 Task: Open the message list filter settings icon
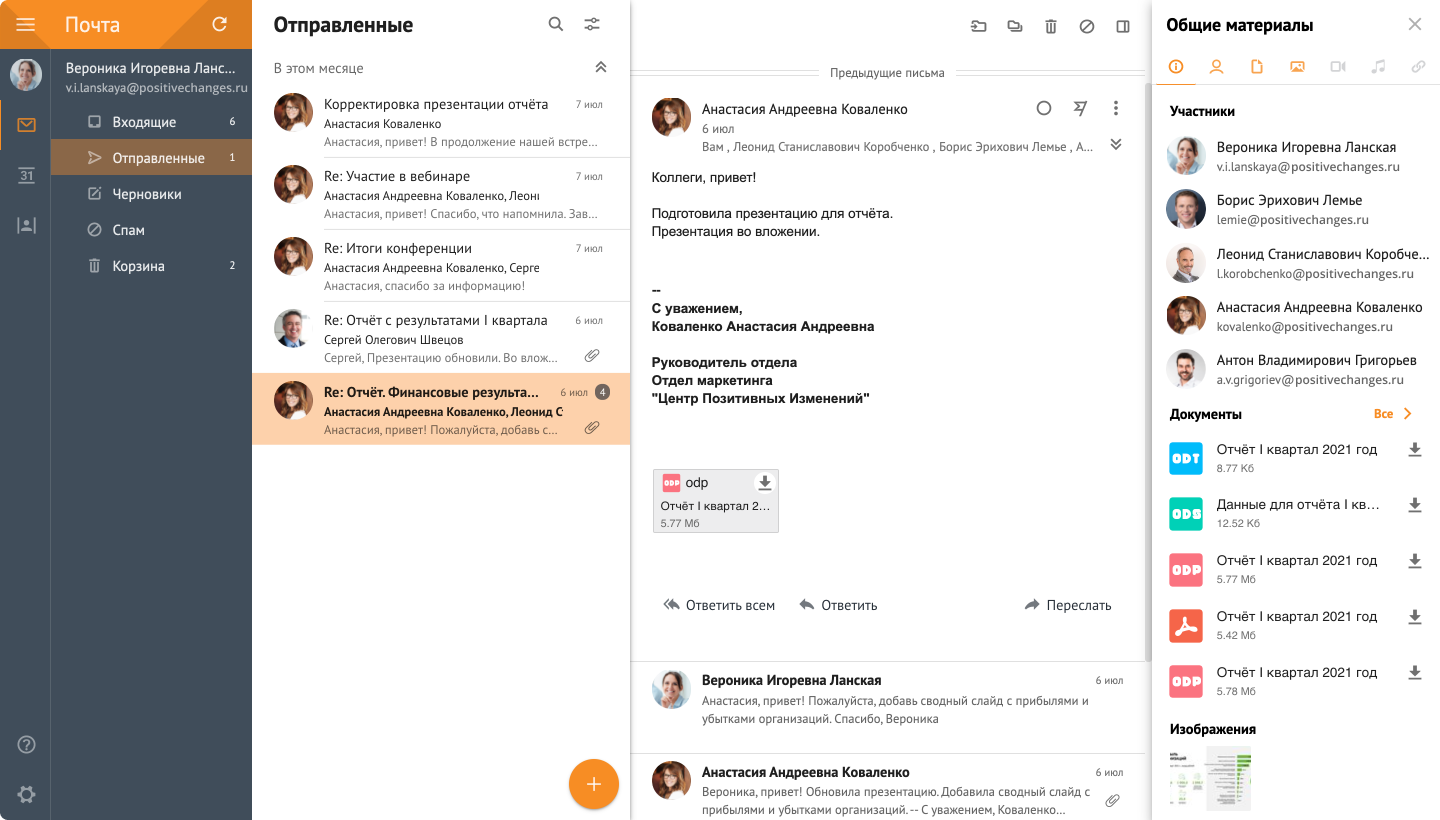tap(593, 25)
